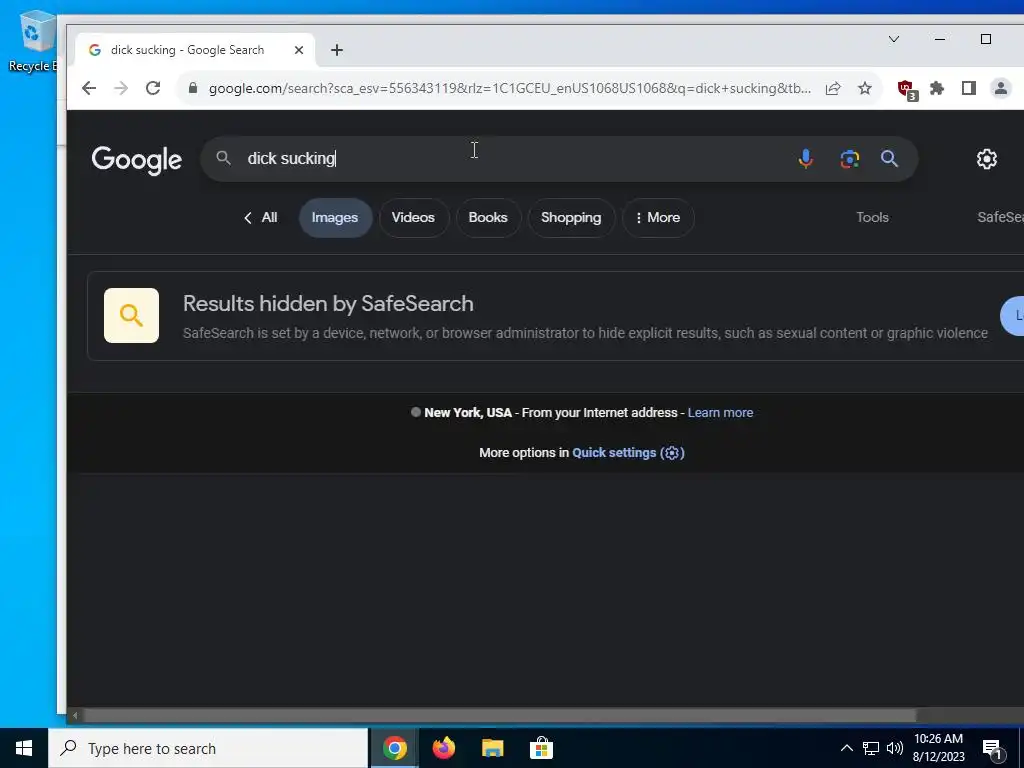This screenshot has height=768, width=1024.
Task: Go back using the browser back arrow
Action: click(89, 88)
